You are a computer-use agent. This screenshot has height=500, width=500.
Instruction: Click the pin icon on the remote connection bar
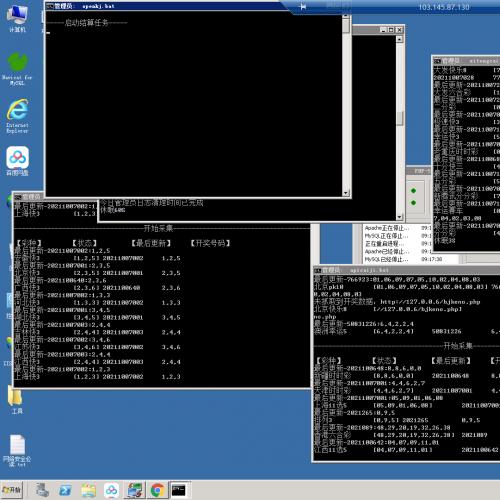pos(303,7)
